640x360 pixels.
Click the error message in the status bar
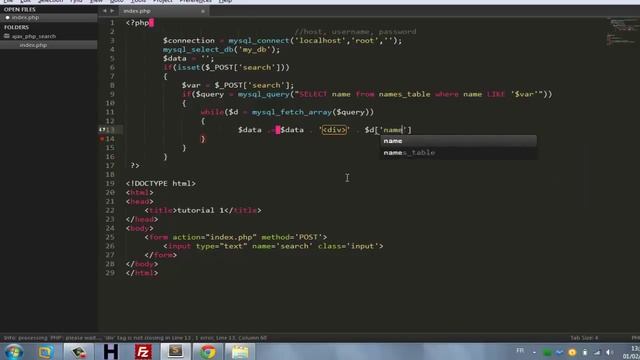point(135,338)
